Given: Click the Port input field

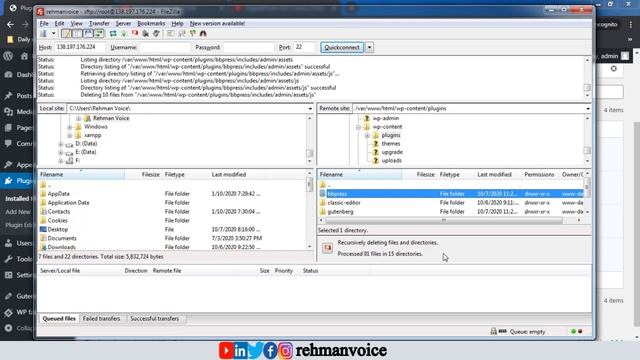Looking at the screenshot, I should tap(304, 47).
